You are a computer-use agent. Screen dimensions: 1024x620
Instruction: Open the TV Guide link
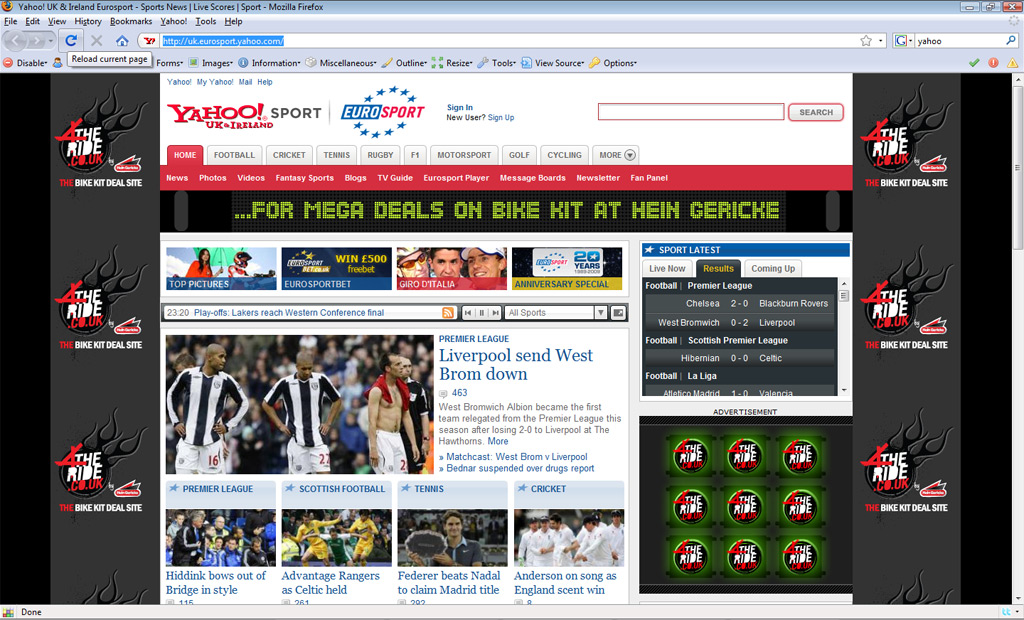tap(395, 178)
